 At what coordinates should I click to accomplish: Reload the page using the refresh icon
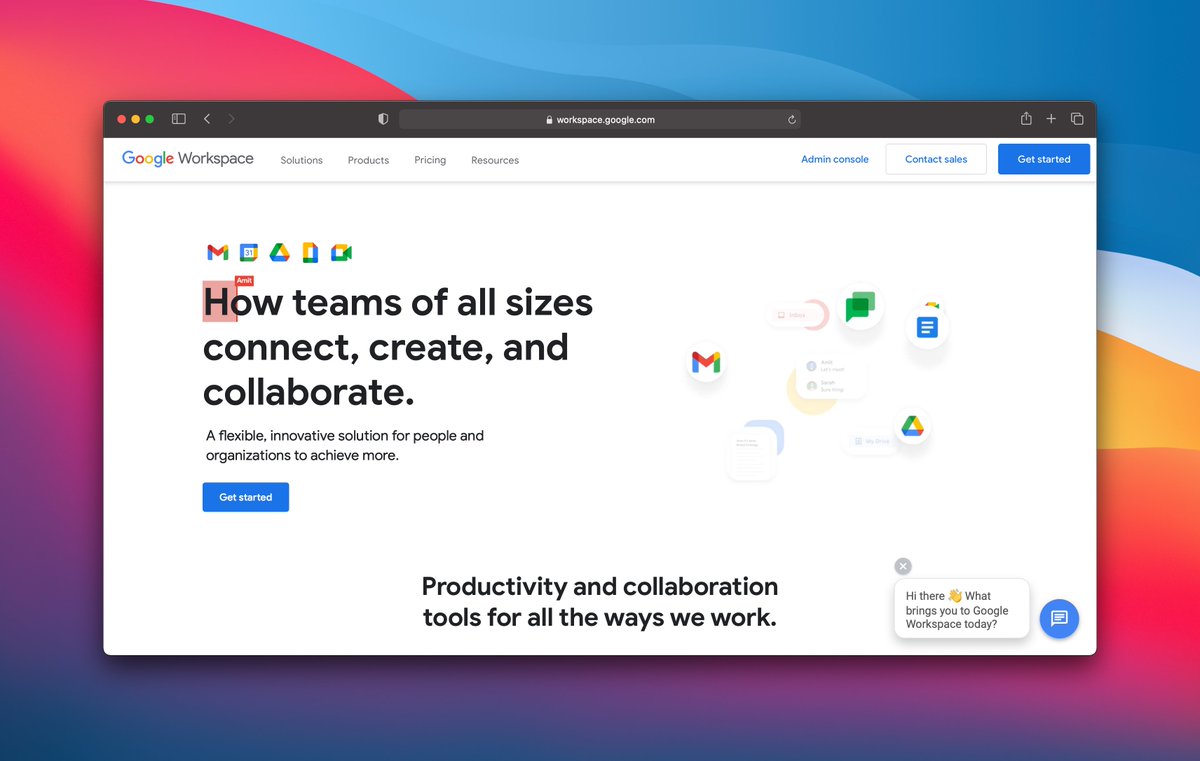point(792,119)
